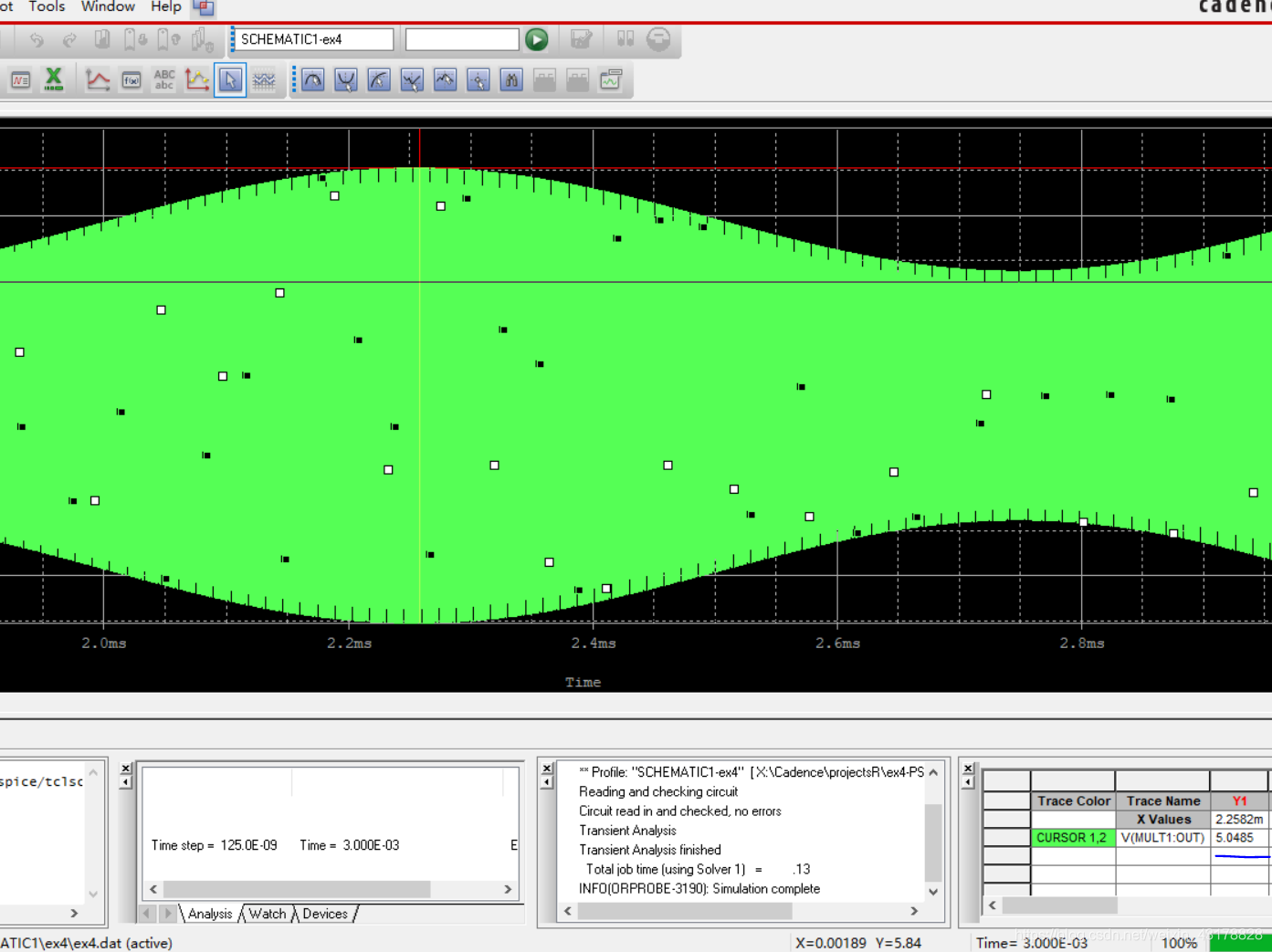This screenshot has width=1272, height=952.
Task: Switch to the Watch tab
Action: 268,914
